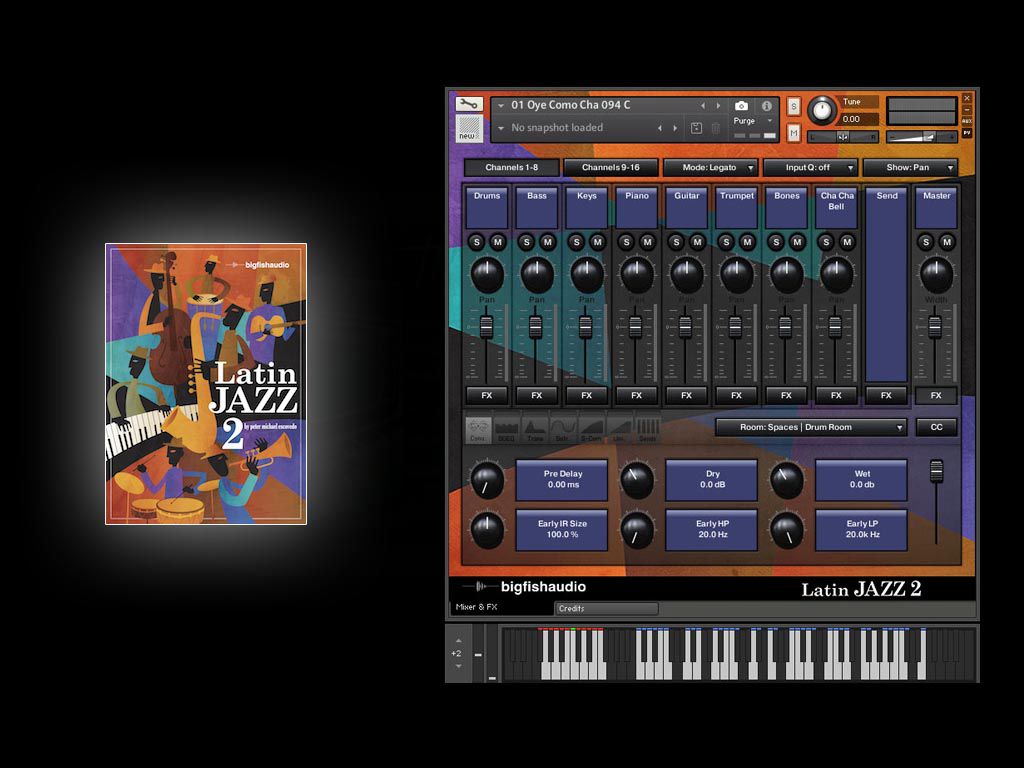Open Room: Spaces Drum Room dropdown

click(x=811, y=428)
